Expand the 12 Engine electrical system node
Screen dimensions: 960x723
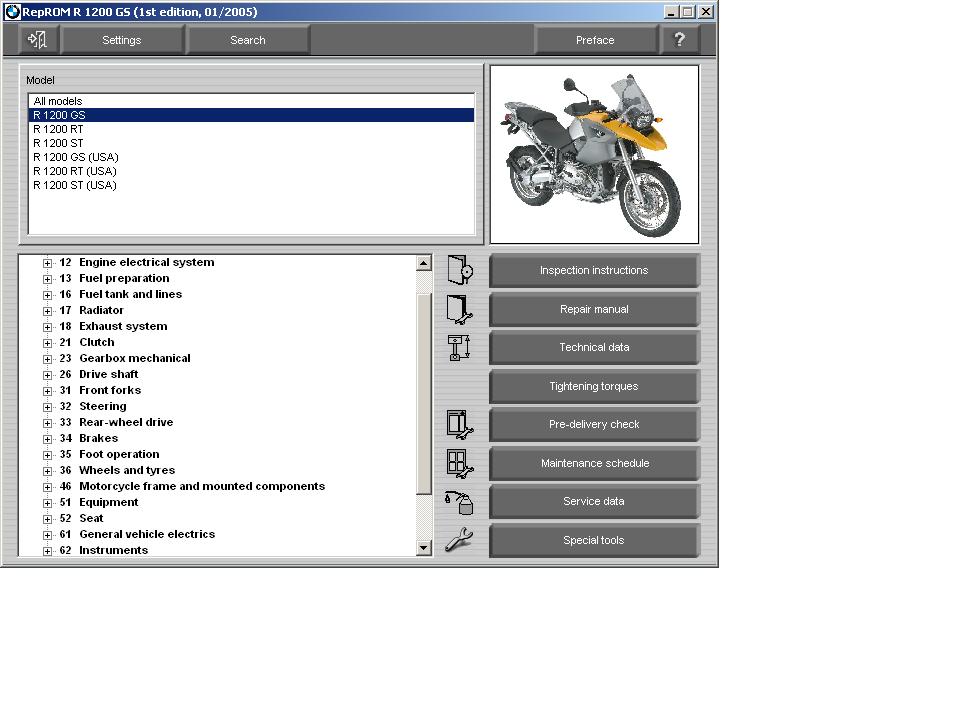coord(47,263)
